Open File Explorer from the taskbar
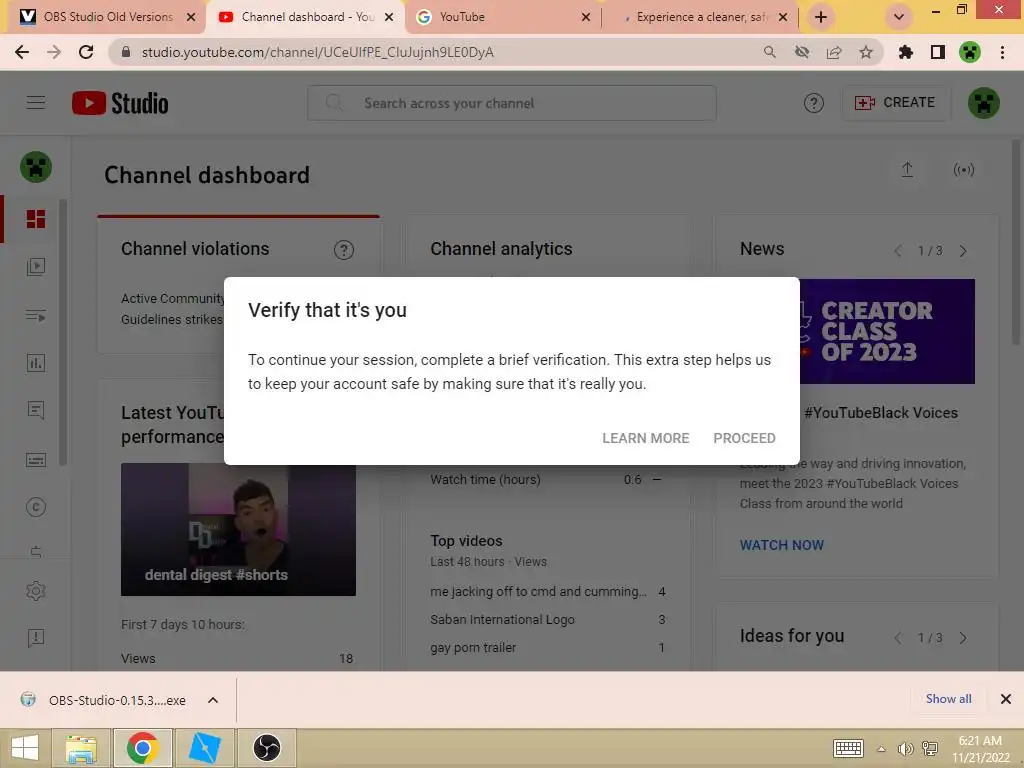Screen dimensions: 1024x768 point(81,748)
